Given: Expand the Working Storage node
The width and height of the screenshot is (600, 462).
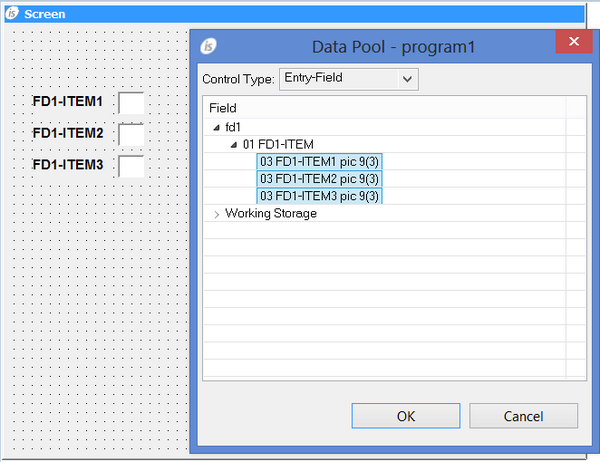Looking at the screenshot, I should pos(216,214).
